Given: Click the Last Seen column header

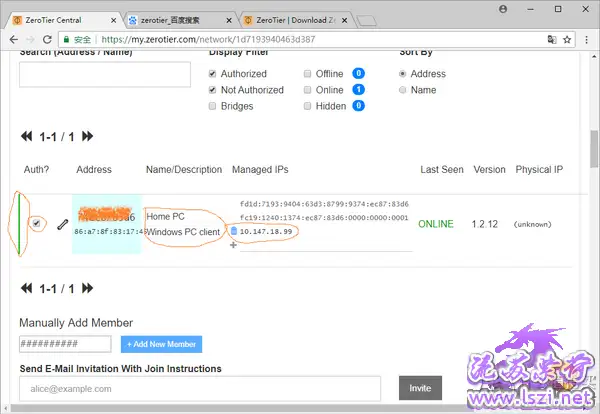Looking at the screenshot, I should pyautogui.click(x=442, y=170).
